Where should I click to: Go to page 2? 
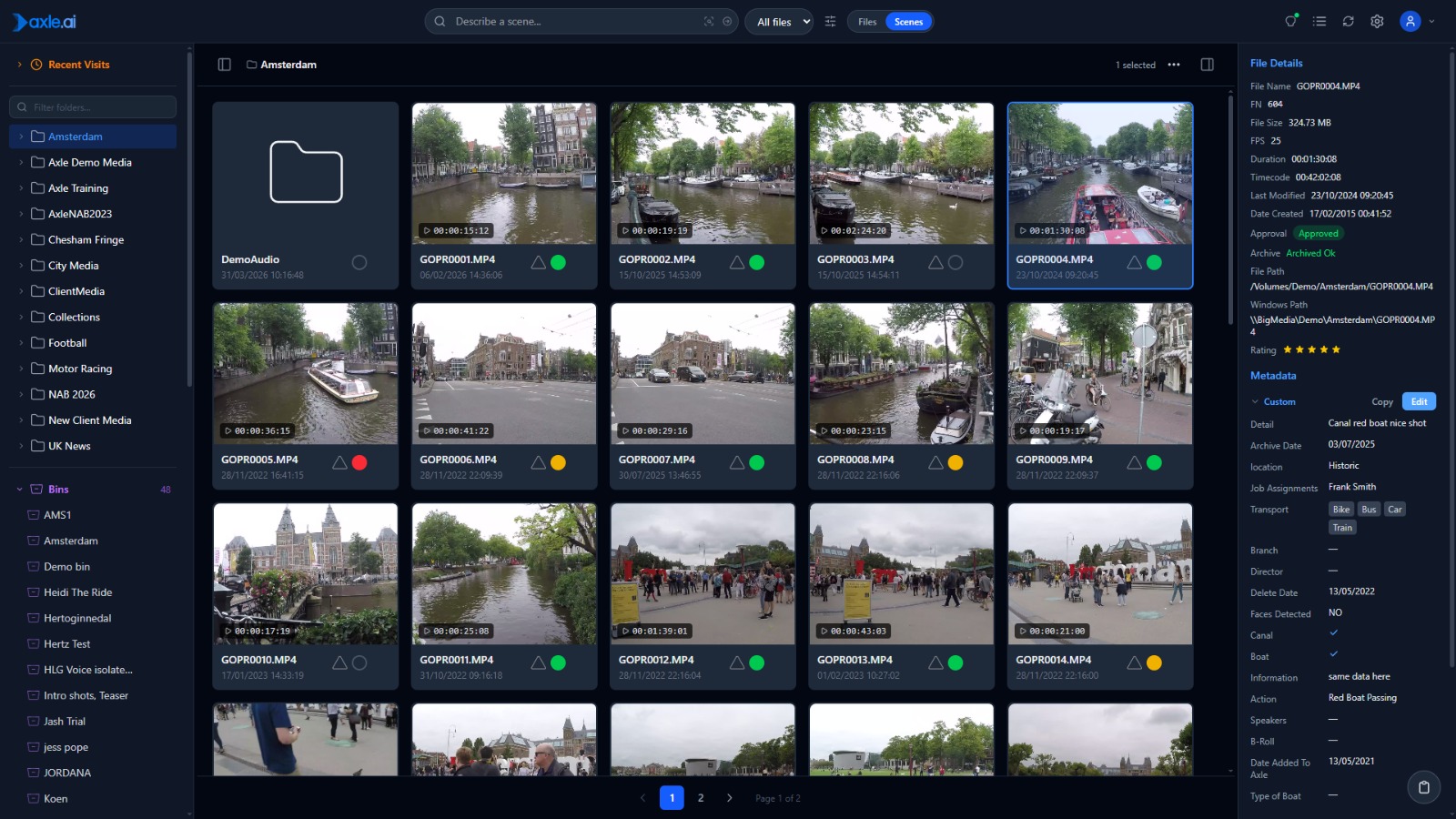[701, 798]
